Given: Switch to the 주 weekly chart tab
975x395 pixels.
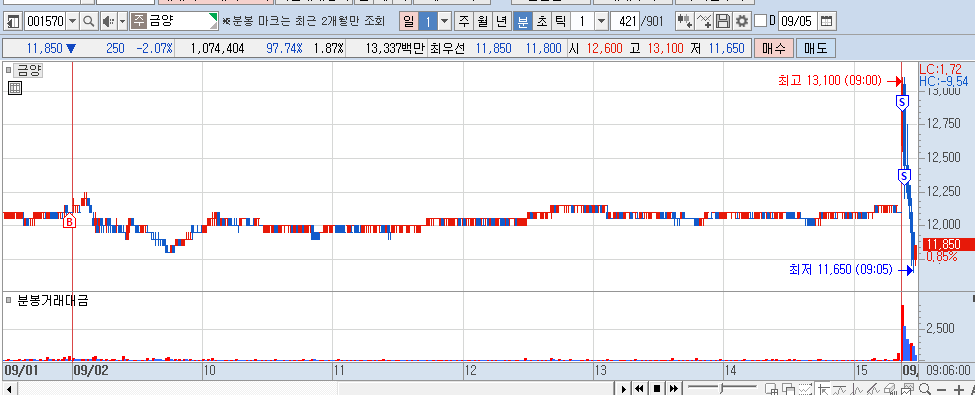Looking at the screenshot, I should (464, 22).
